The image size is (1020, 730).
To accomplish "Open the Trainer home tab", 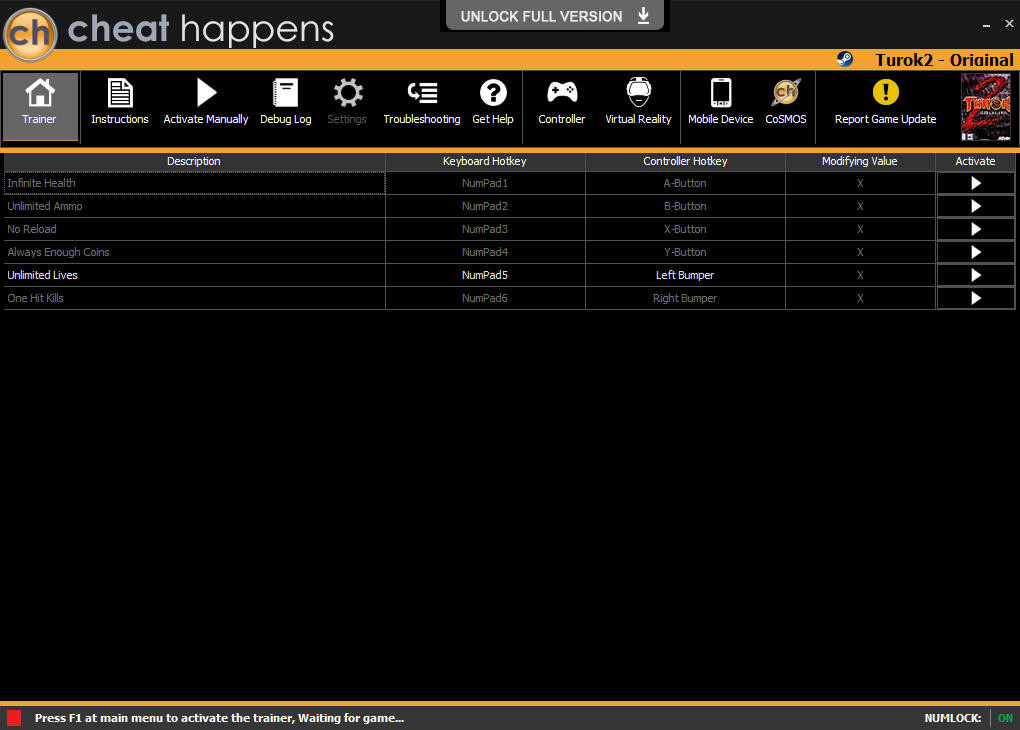I will [40, 107].
